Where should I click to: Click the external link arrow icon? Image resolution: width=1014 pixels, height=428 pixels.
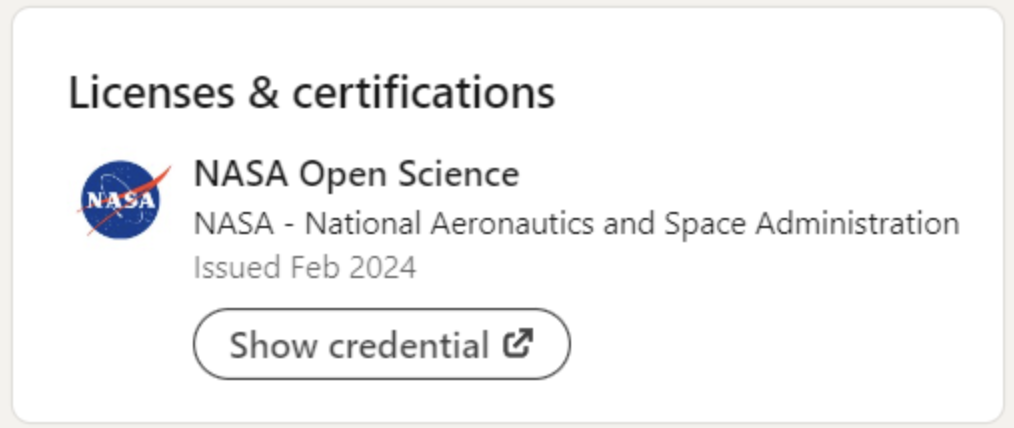point(517,344)
